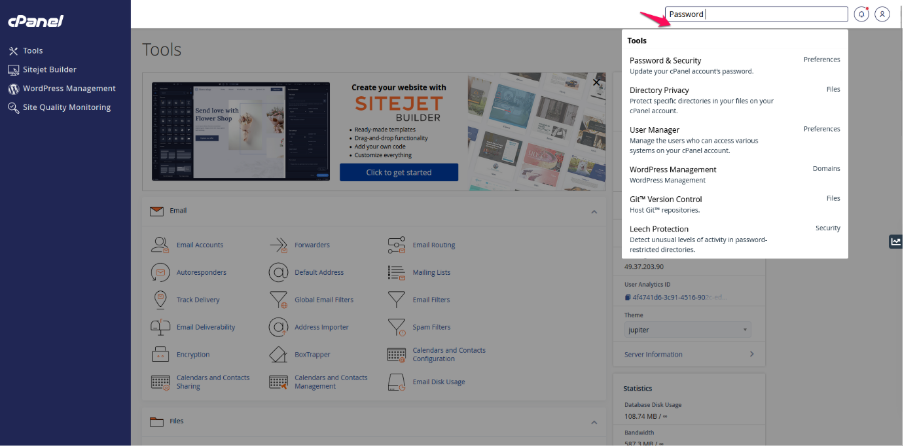This screenshot has height=447, width=903.
Task: Collapse the Files section
Action: coord(594,422)
